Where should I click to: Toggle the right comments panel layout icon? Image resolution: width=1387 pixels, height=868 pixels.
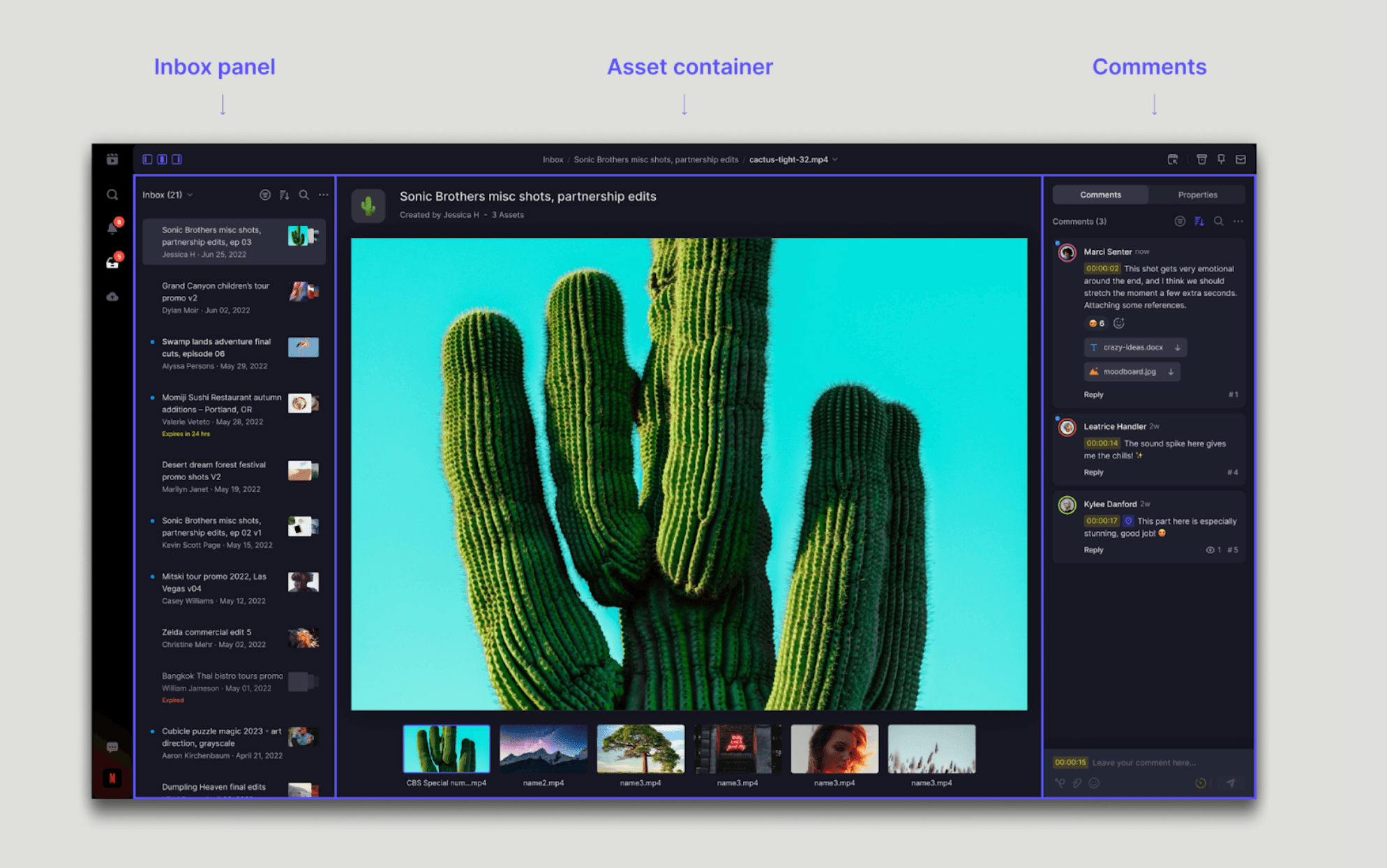(x=177, y=159)
